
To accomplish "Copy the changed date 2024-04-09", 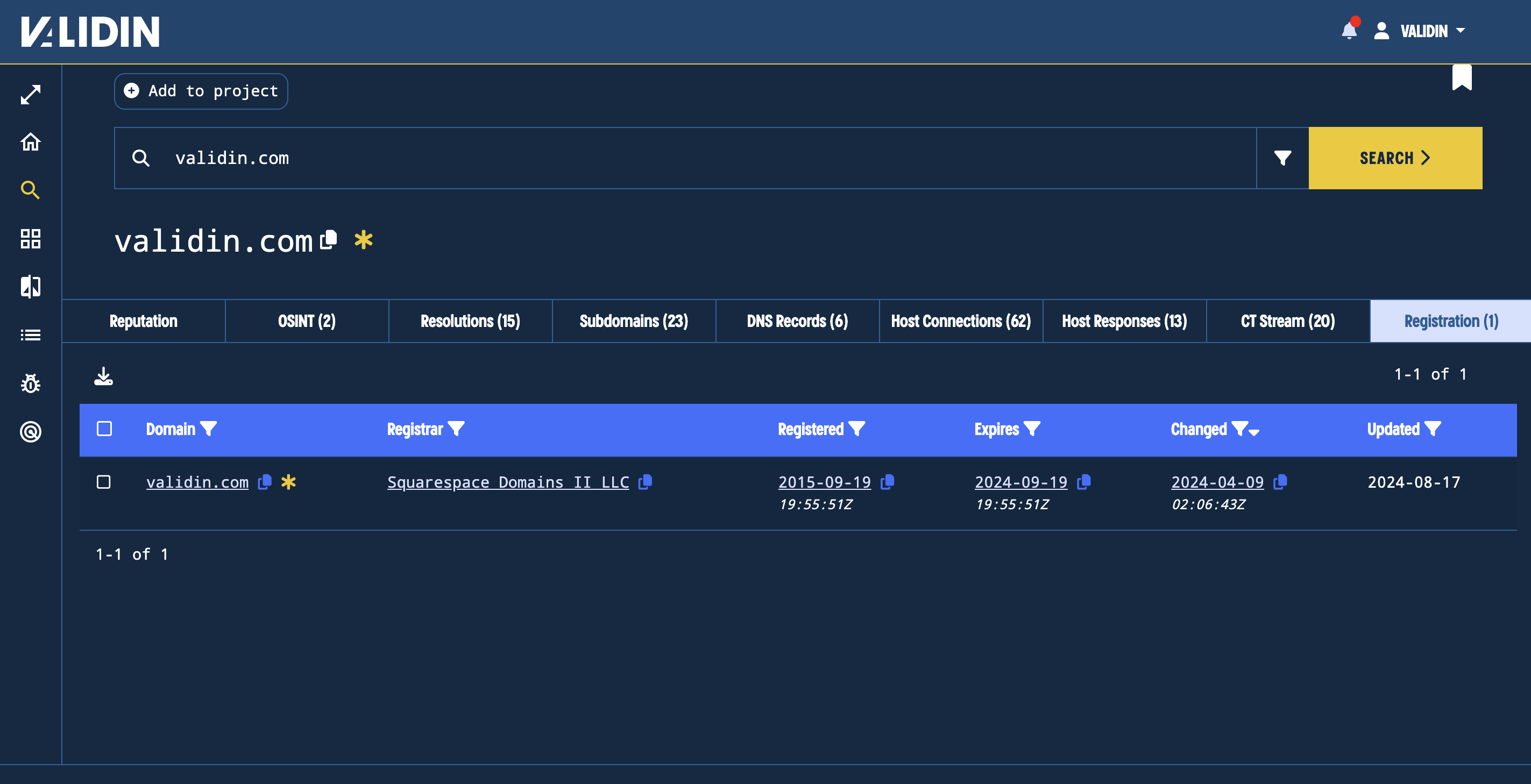I will pyautogui.click(x=1280, y=482).
